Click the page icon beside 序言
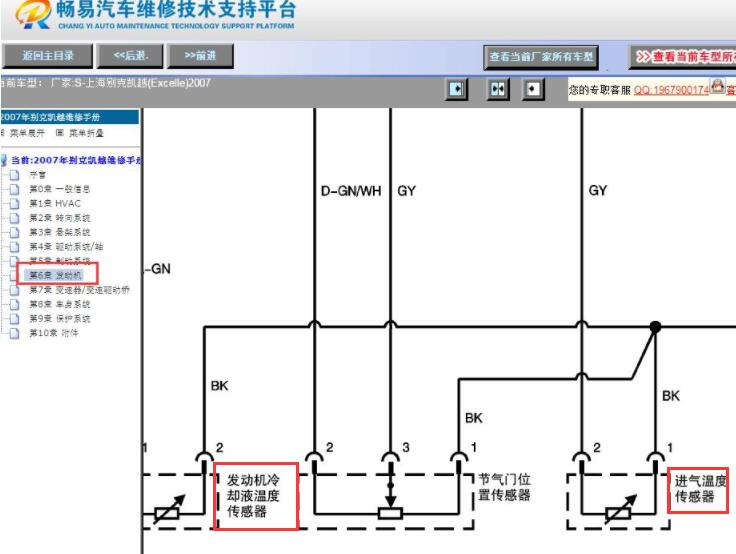Screen dimensions: 736x554 tap(15, 175)
